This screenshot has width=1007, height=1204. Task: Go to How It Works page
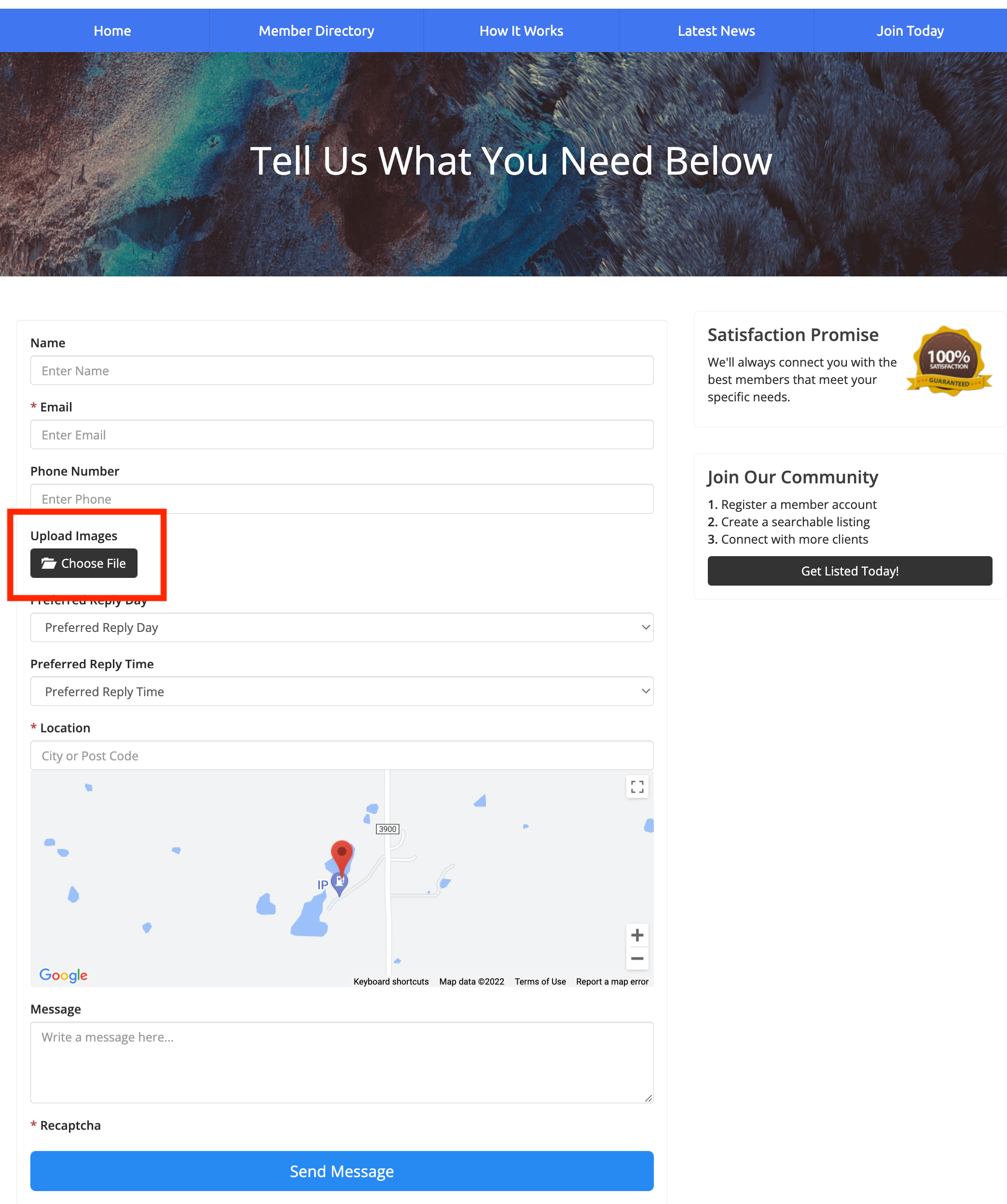coord(521,31)
